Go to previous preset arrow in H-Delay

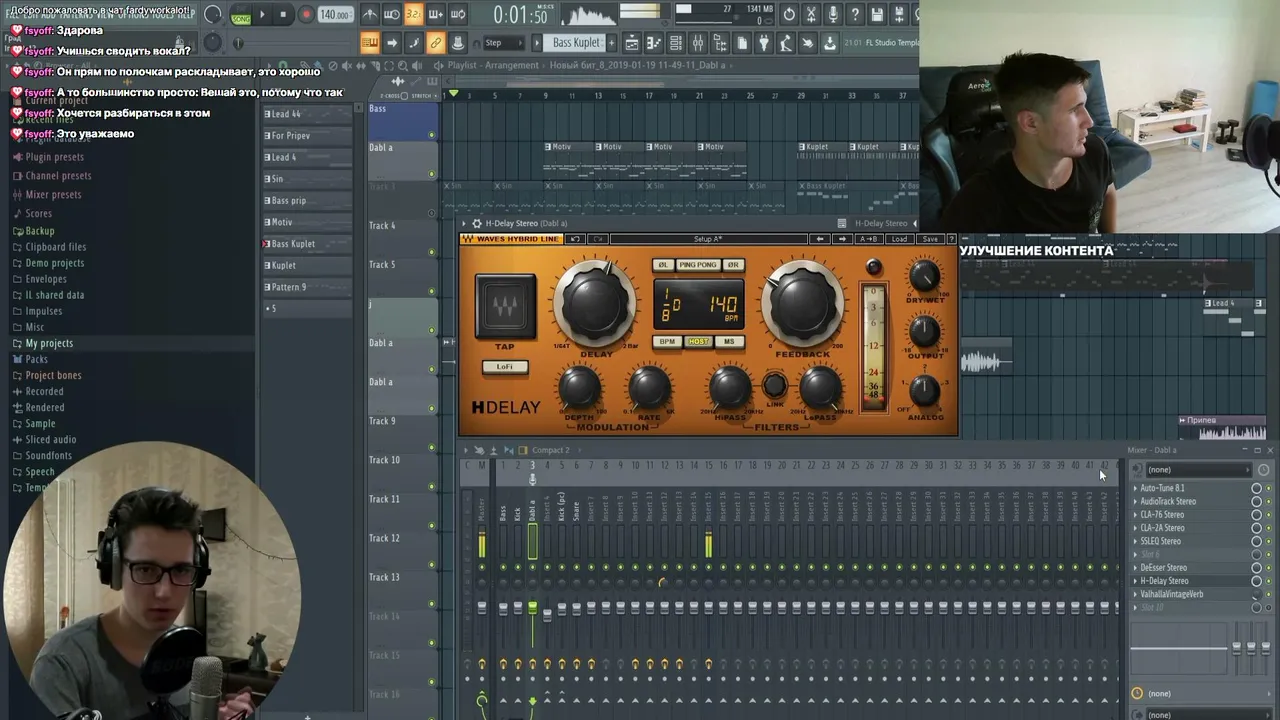click(x=821, y=239)
